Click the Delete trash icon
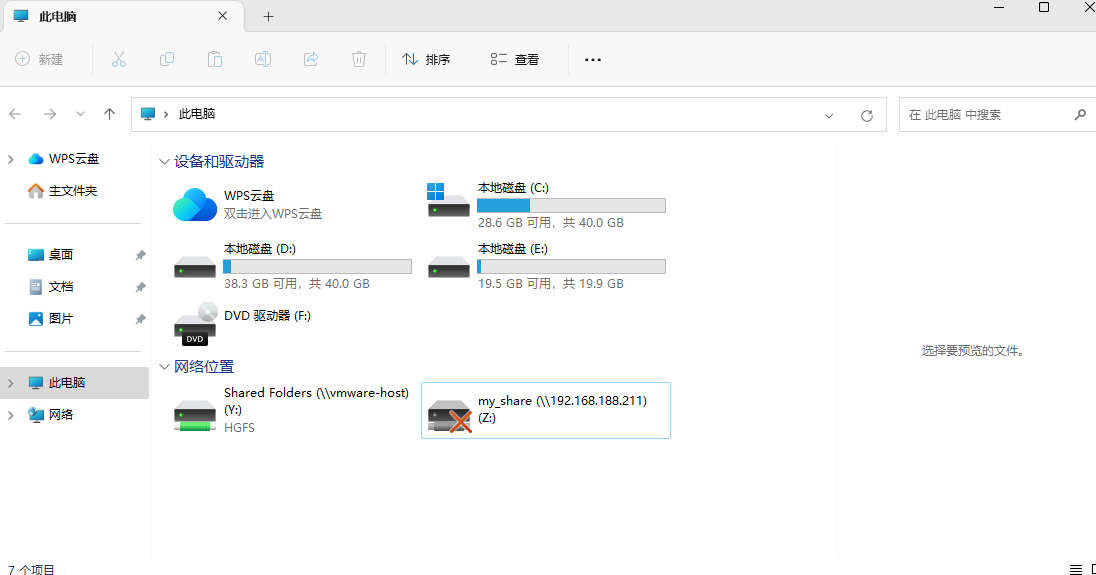This screenshot has height=575, width=1096. click(359, 59)
